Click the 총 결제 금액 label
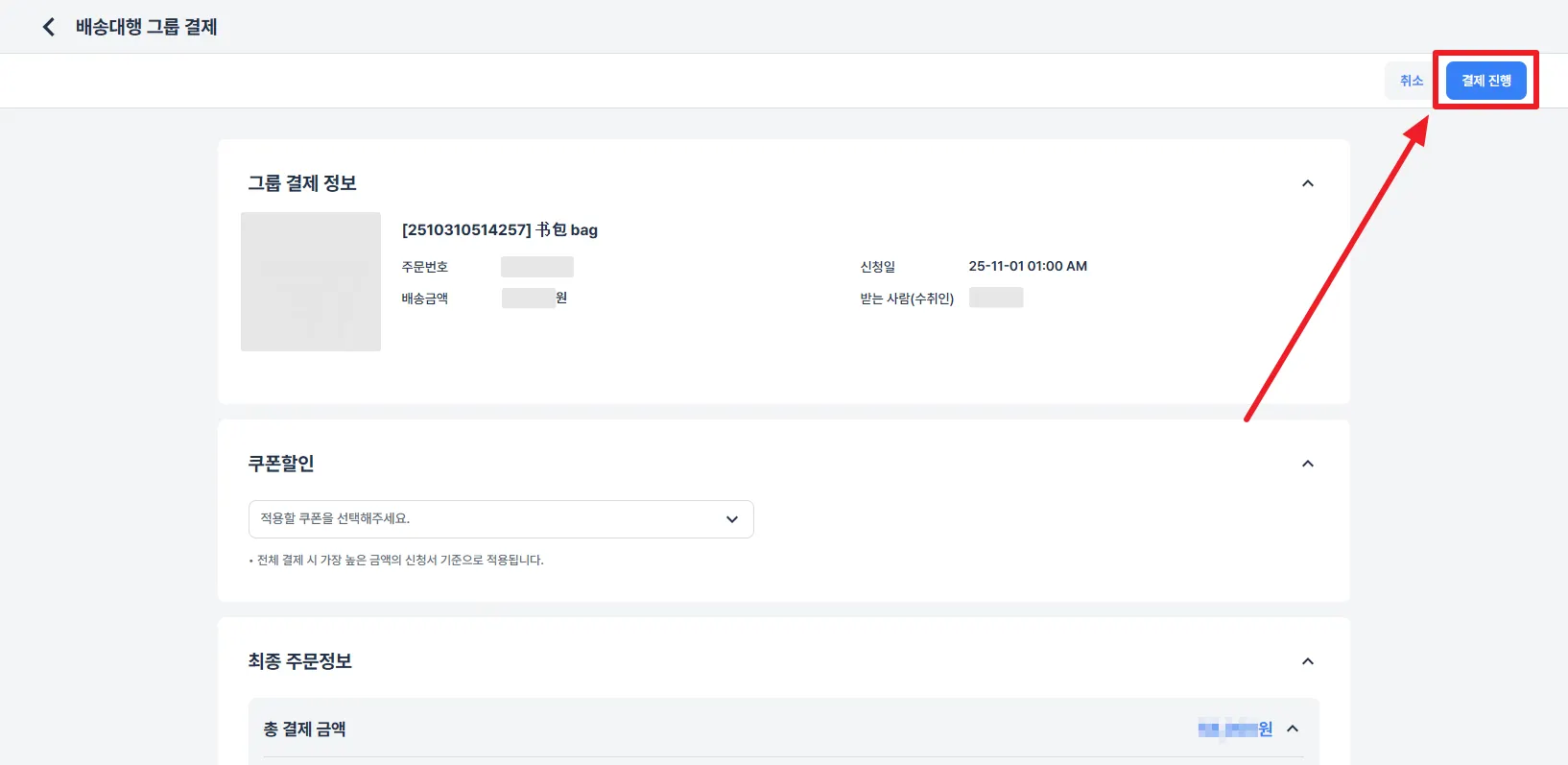Viewport: 1568px width, 765px height. 305,729
